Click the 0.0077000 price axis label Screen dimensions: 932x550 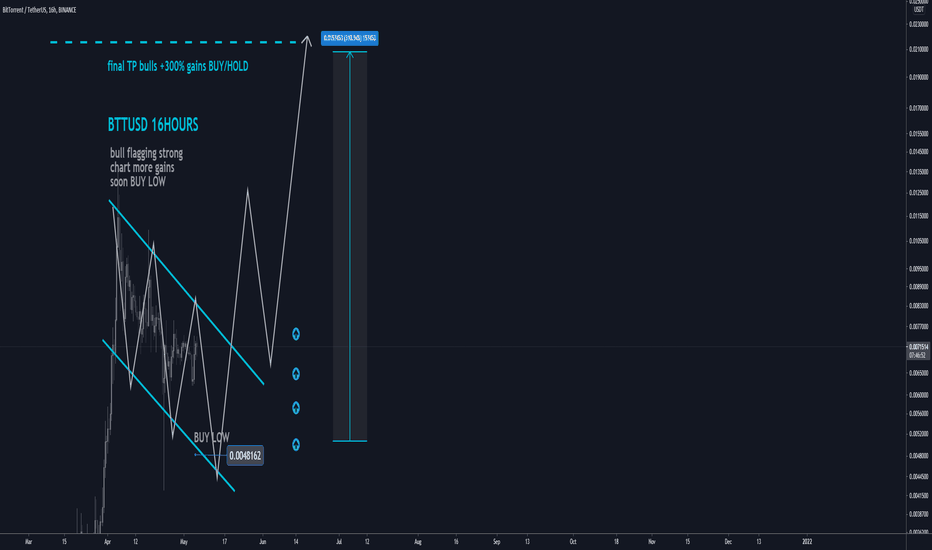(918, 326)
